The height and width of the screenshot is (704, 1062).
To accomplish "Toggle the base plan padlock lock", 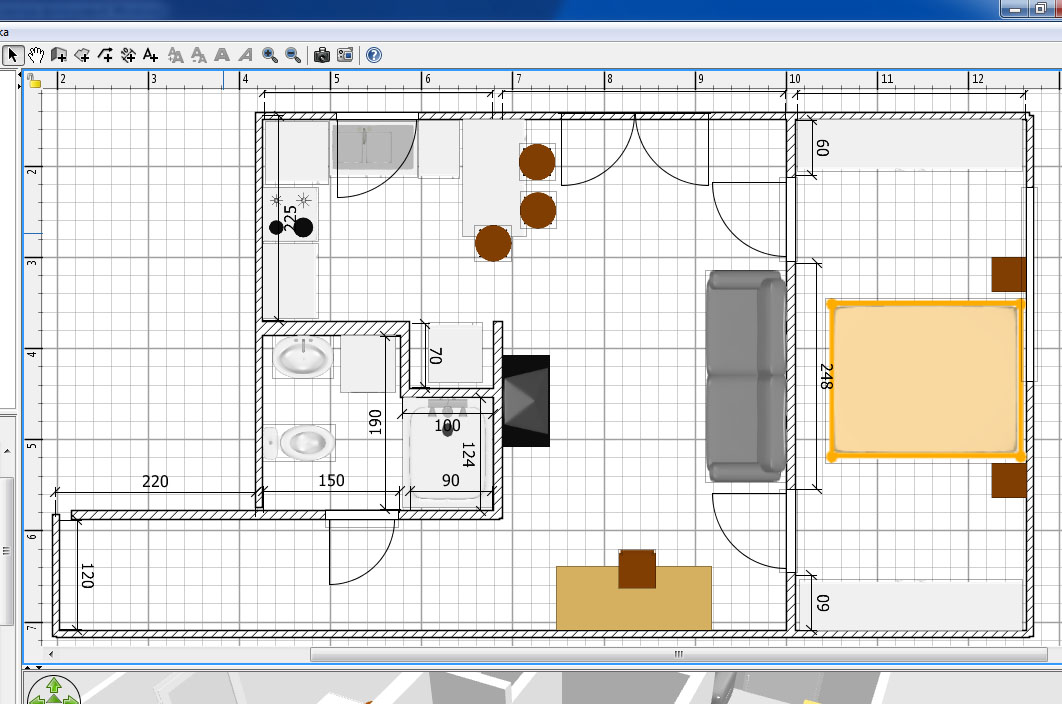I will [x=34, y=81].
